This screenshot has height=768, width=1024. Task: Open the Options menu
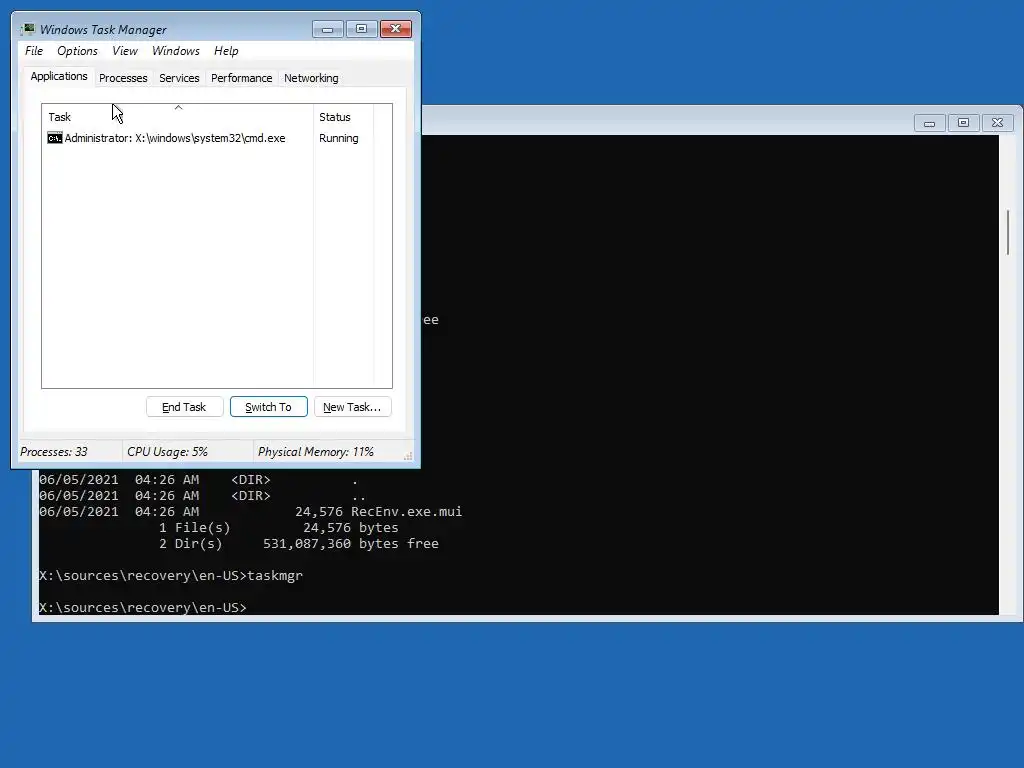(77, 51)
